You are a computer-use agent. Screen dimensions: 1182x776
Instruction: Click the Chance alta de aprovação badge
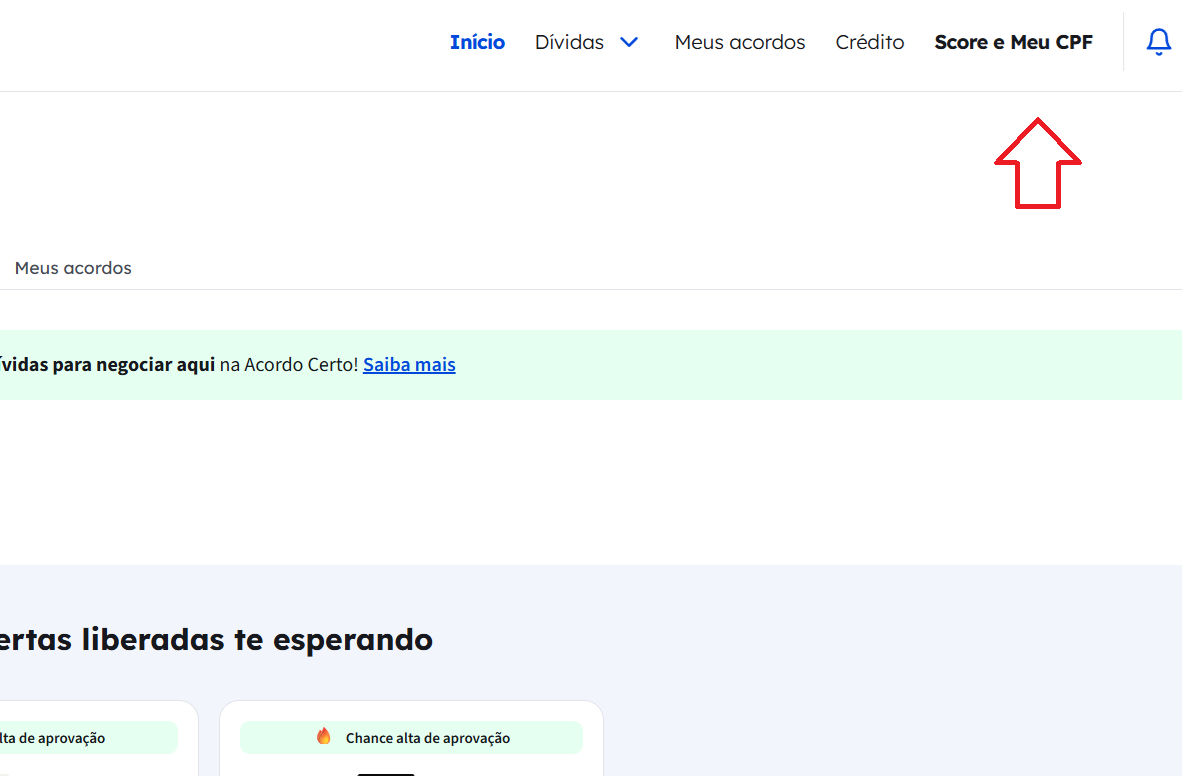[x=411, y=737]
